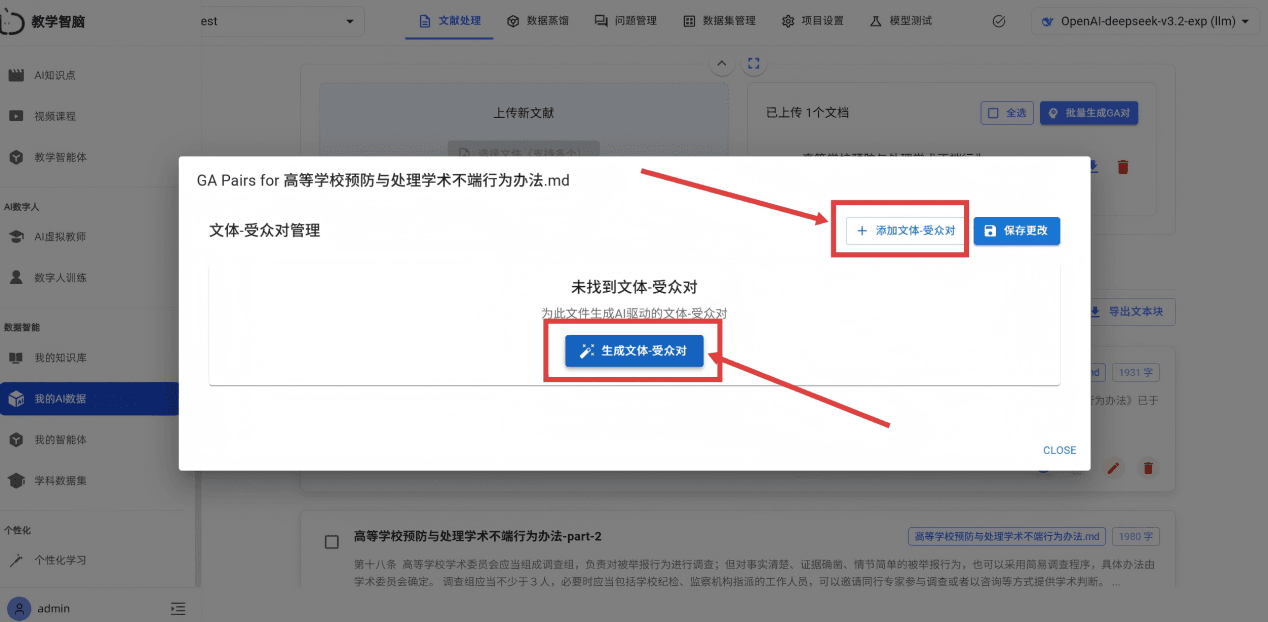The width and height of the screenshot is (1268, 622).
Task: Edit text block with red pencil icon
Action: coord(1114,468)
